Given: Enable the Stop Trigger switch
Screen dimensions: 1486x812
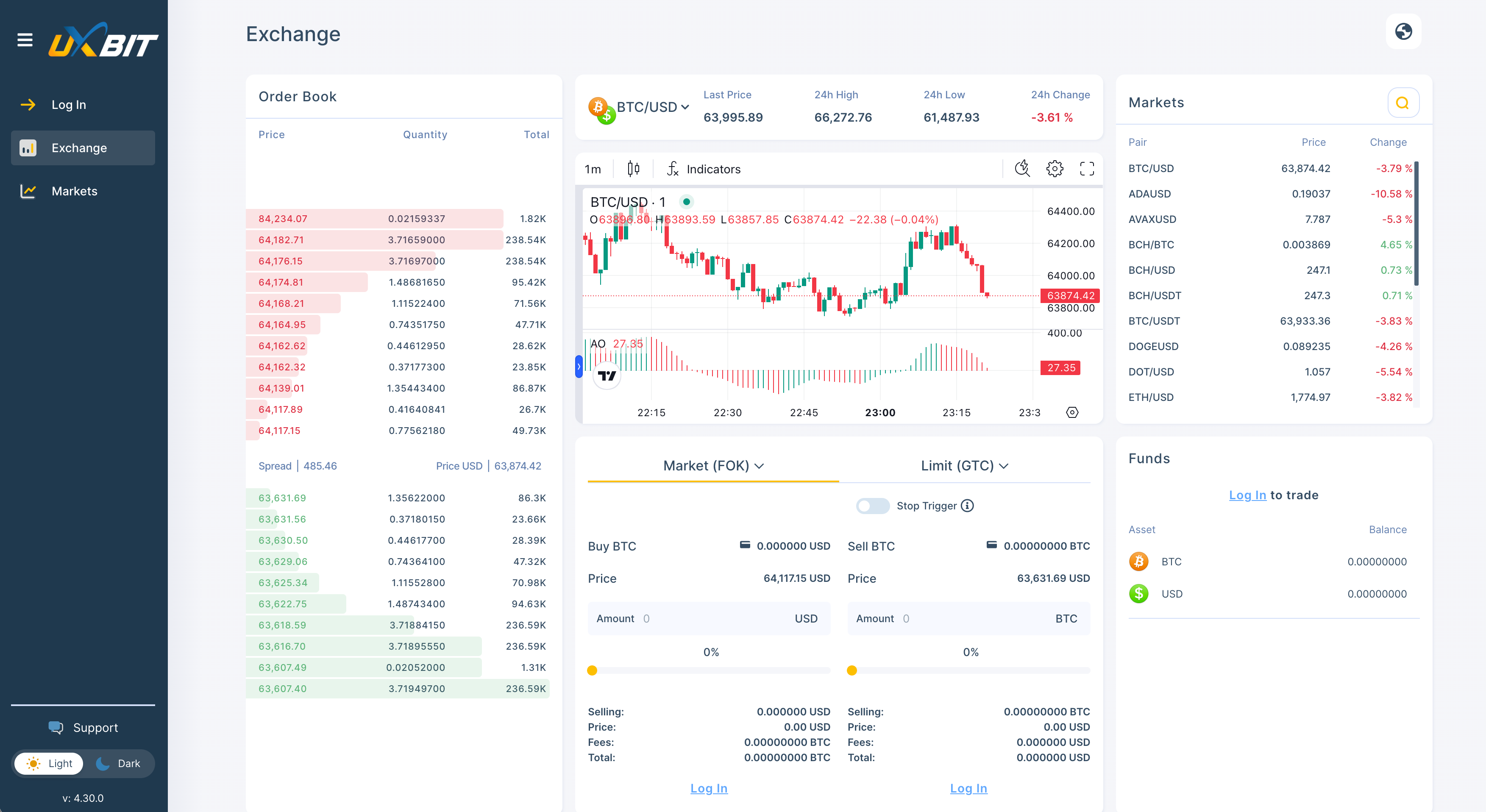Looking at the screenshot, I should pos(872,506).
